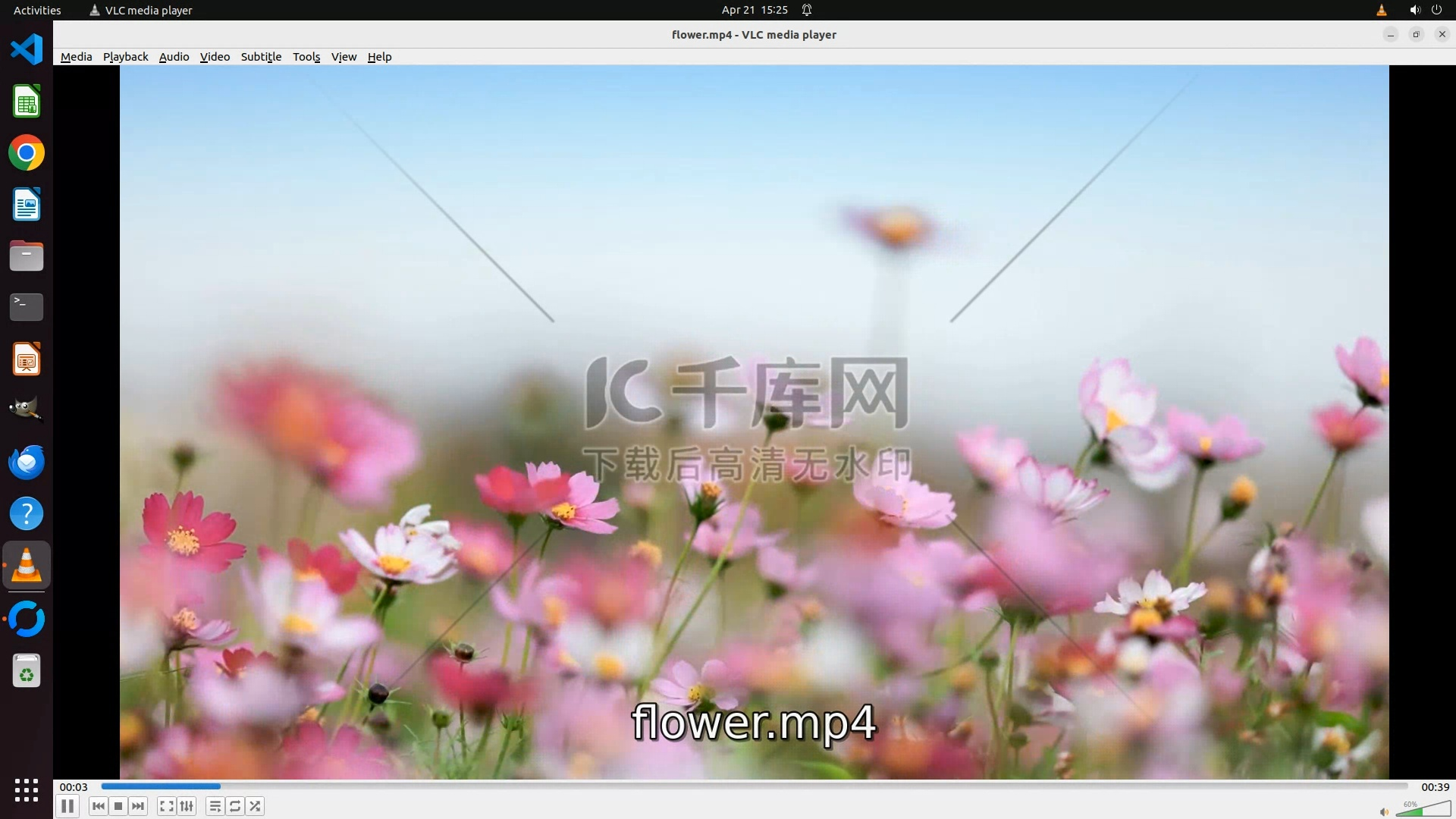Open the Playback menu
This screenshot has width=1456, height=819.
click(x=125, y=57)
